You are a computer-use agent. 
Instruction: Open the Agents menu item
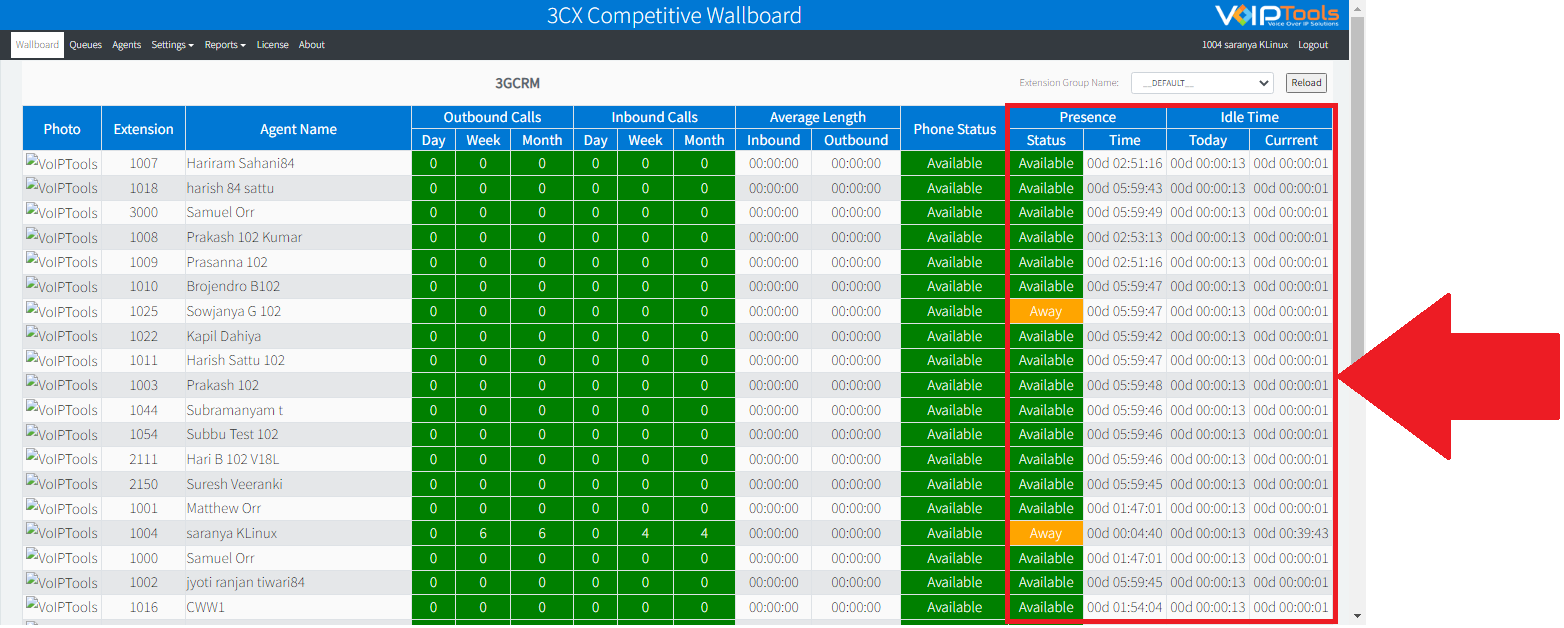pyautogui.click(x=127, y=45)
